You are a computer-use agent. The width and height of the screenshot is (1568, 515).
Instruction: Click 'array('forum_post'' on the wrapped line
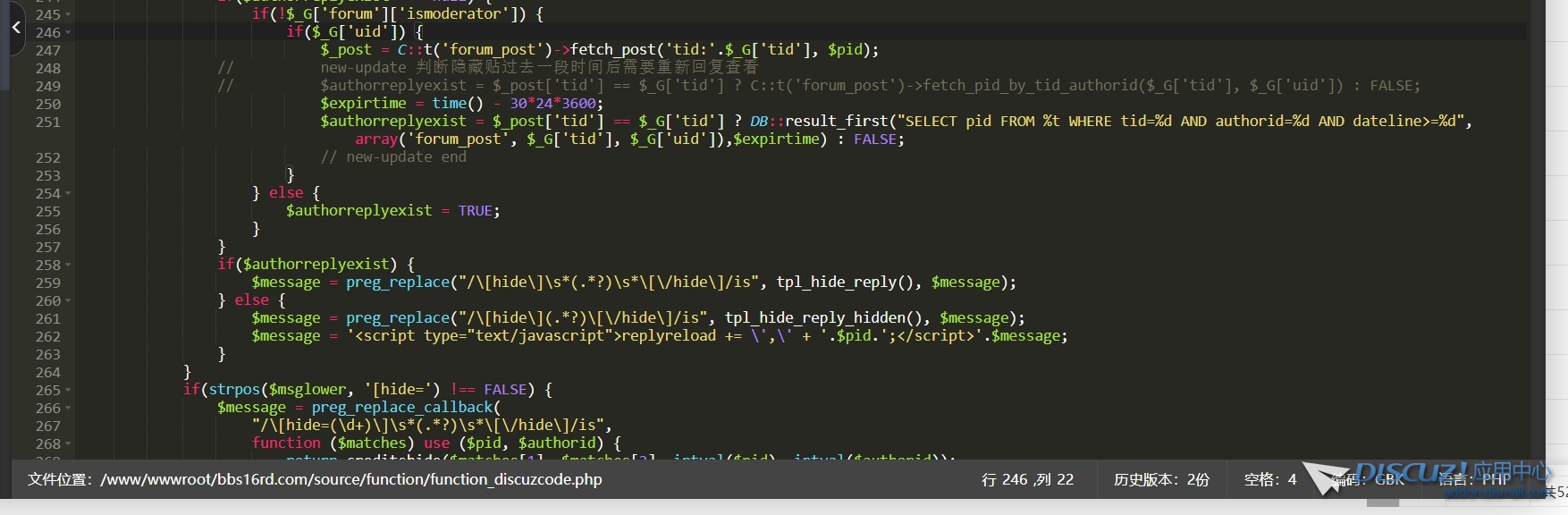(x=432, y=139)
